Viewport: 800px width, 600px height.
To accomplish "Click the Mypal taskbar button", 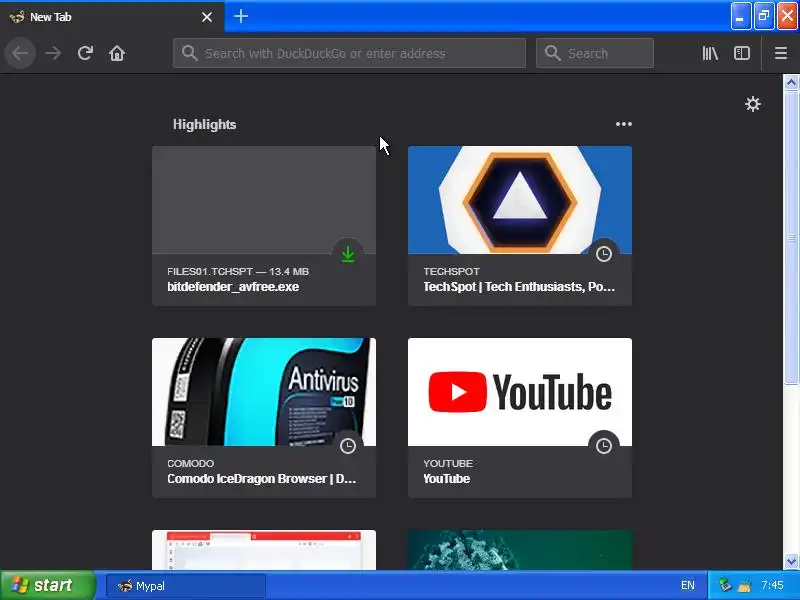I will (186, 586).
